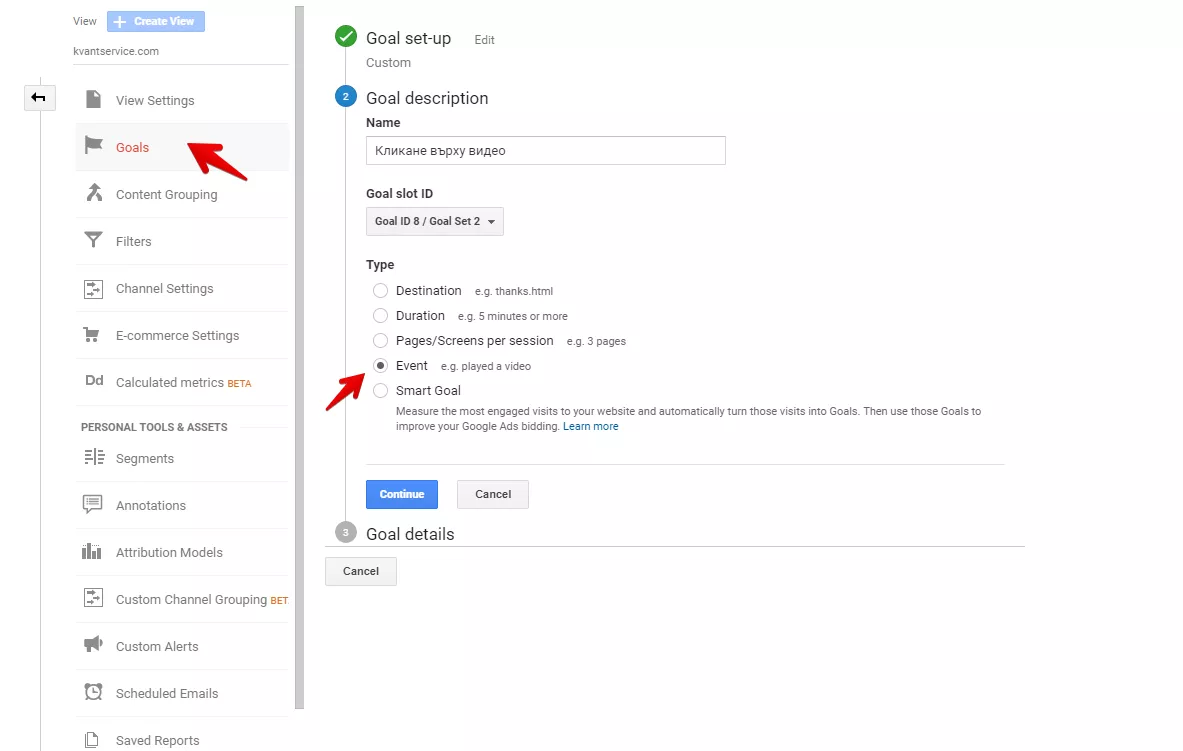Click the Content Grouping figure icon
Viewport: 1183px width, 751px height.
pyautogui.click(x=94, y=192)
